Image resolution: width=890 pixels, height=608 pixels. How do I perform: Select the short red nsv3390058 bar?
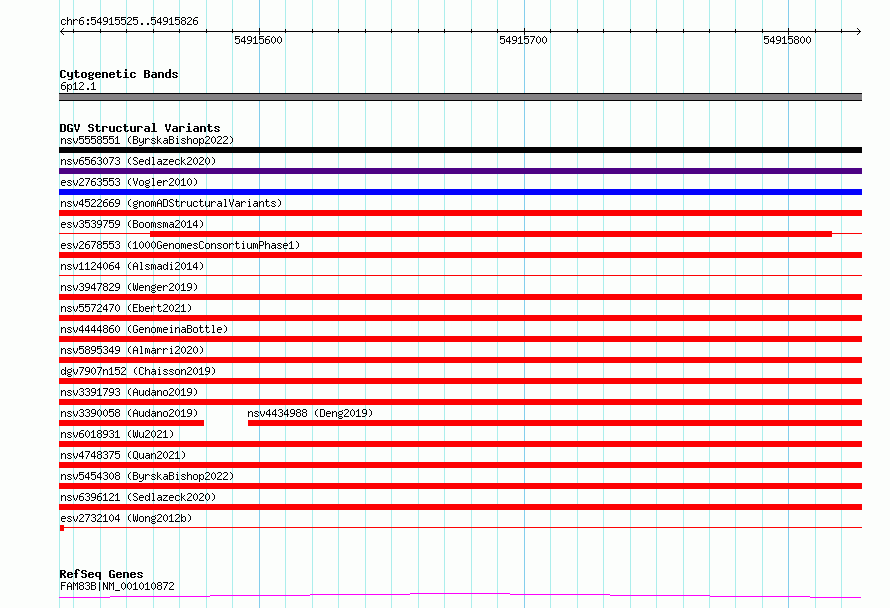[x=132, y=423]
